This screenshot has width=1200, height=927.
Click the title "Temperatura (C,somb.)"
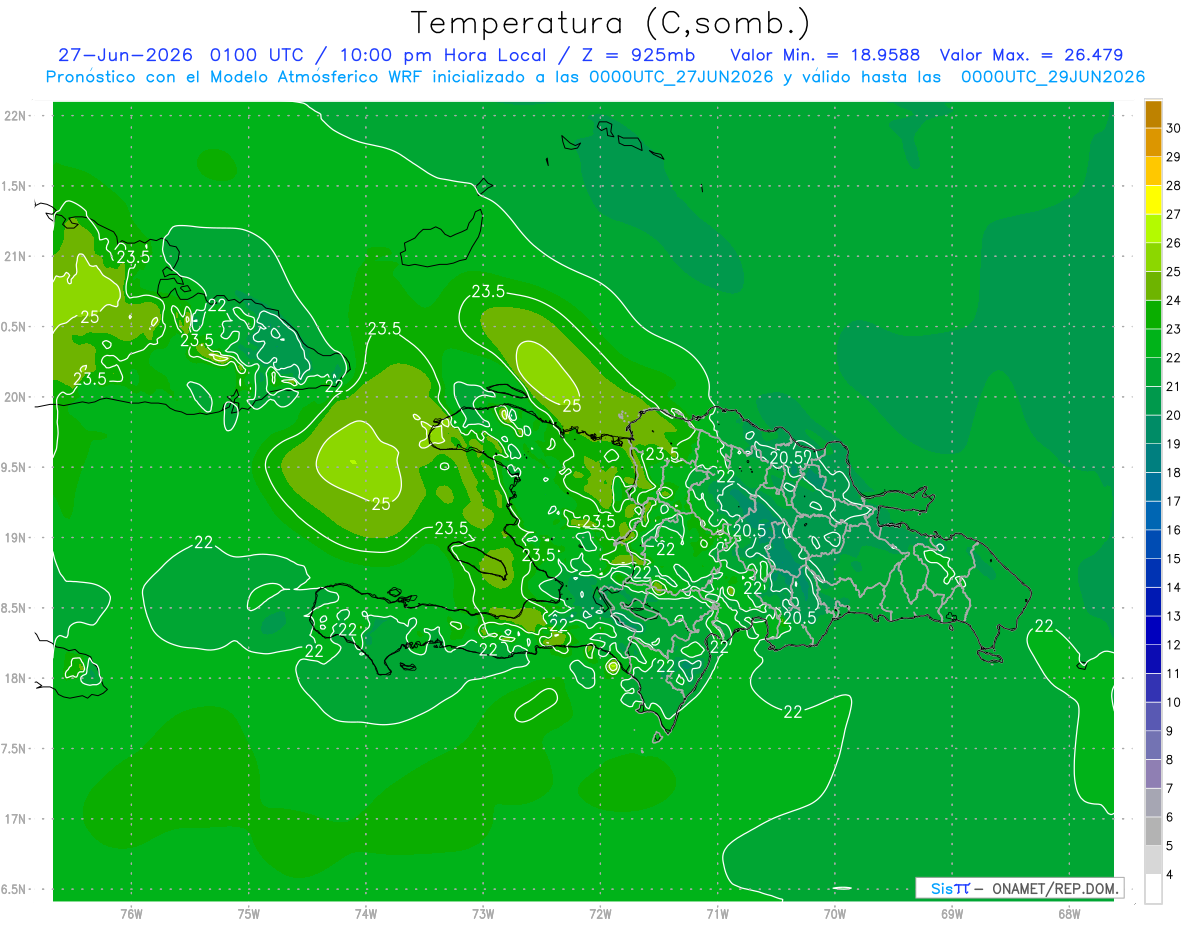(x=610, y=23)
